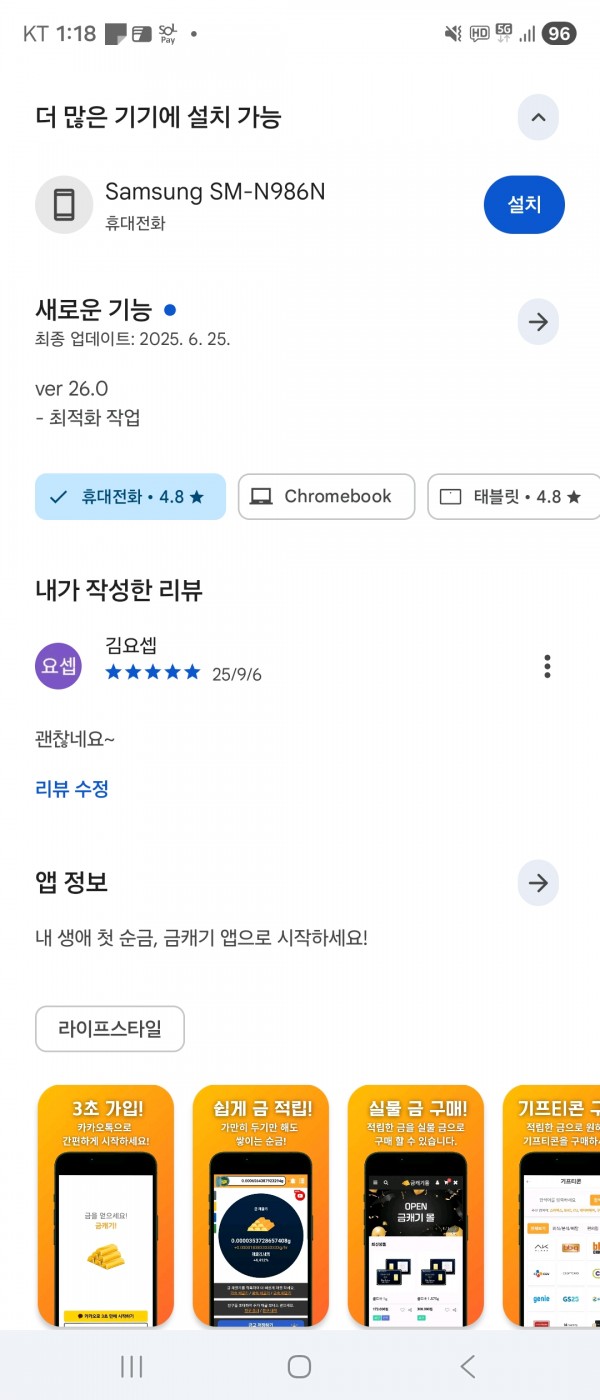
Task: Open review three-dot options menu
Action: pos(547,666)
